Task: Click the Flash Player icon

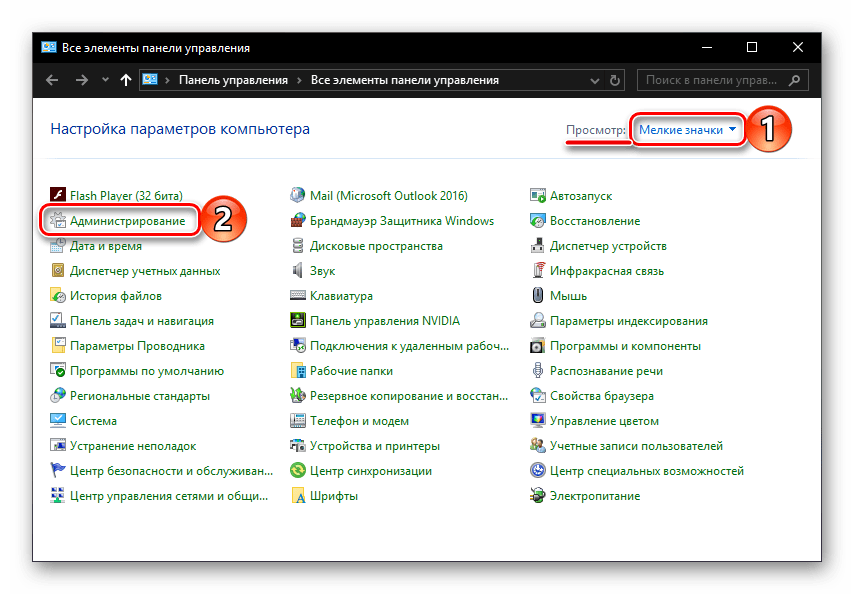Action: 58,196
